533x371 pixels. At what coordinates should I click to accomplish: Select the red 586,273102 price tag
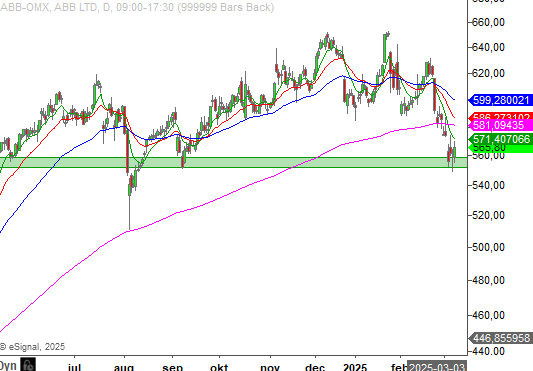pyautogui.click(x=501, y=117)
